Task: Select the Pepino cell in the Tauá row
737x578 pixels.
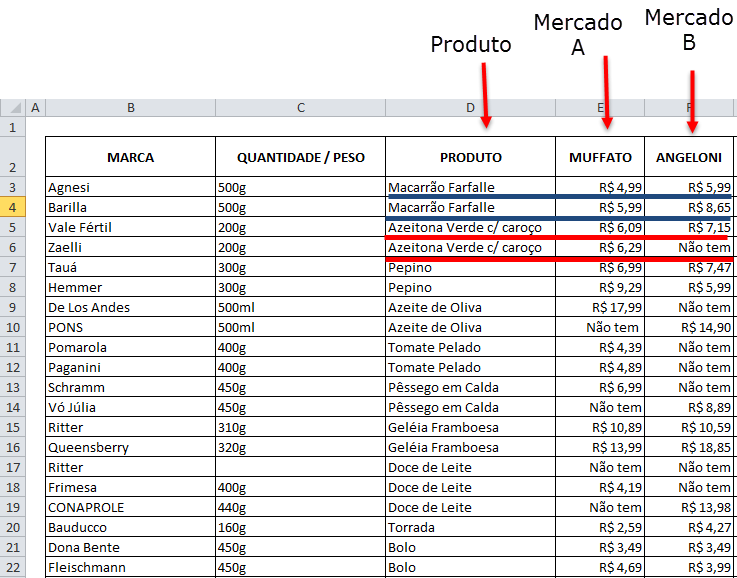Action: click(470, 267)
